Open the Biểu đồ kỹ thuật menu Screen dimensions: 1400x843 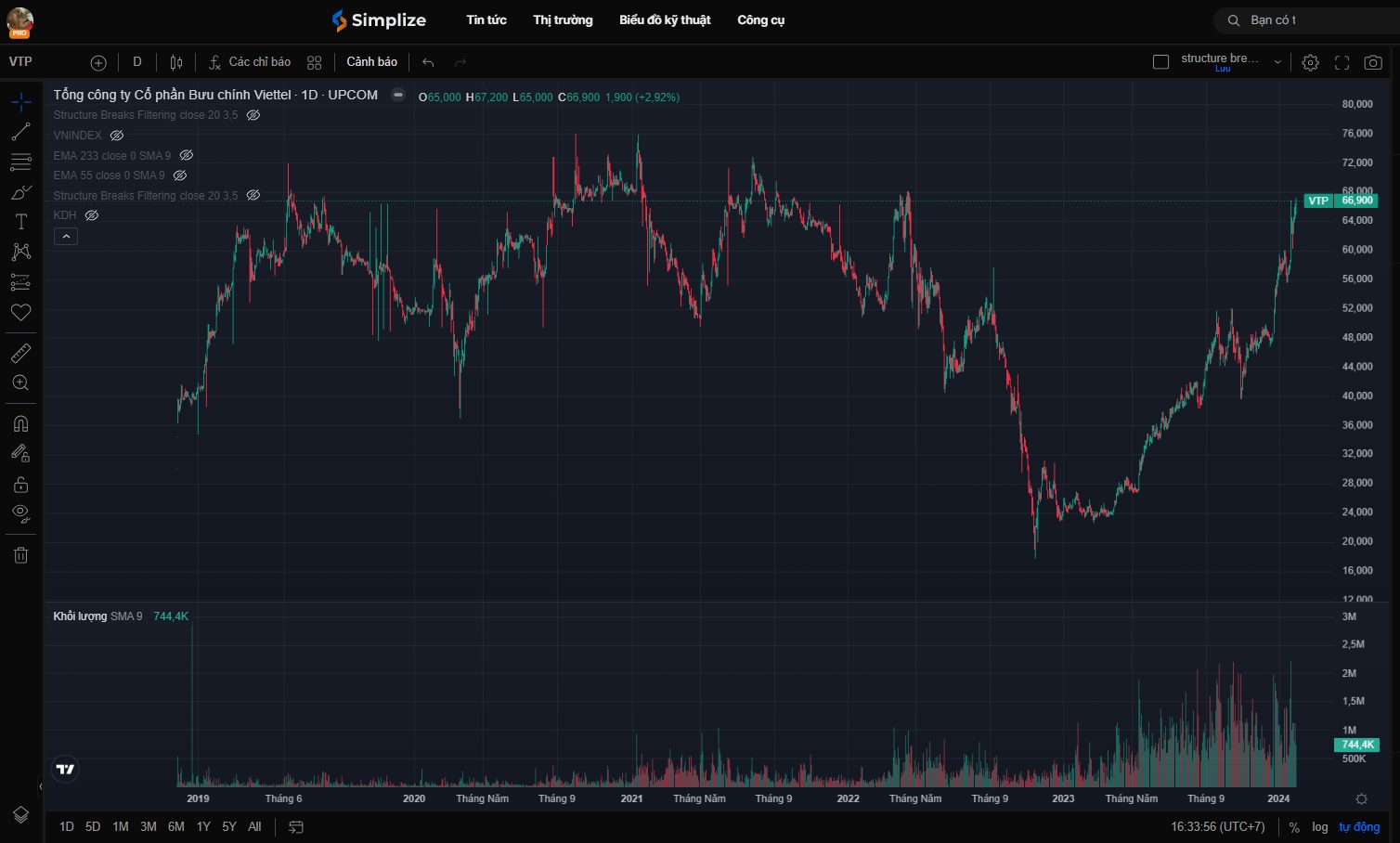pos(665,20)
